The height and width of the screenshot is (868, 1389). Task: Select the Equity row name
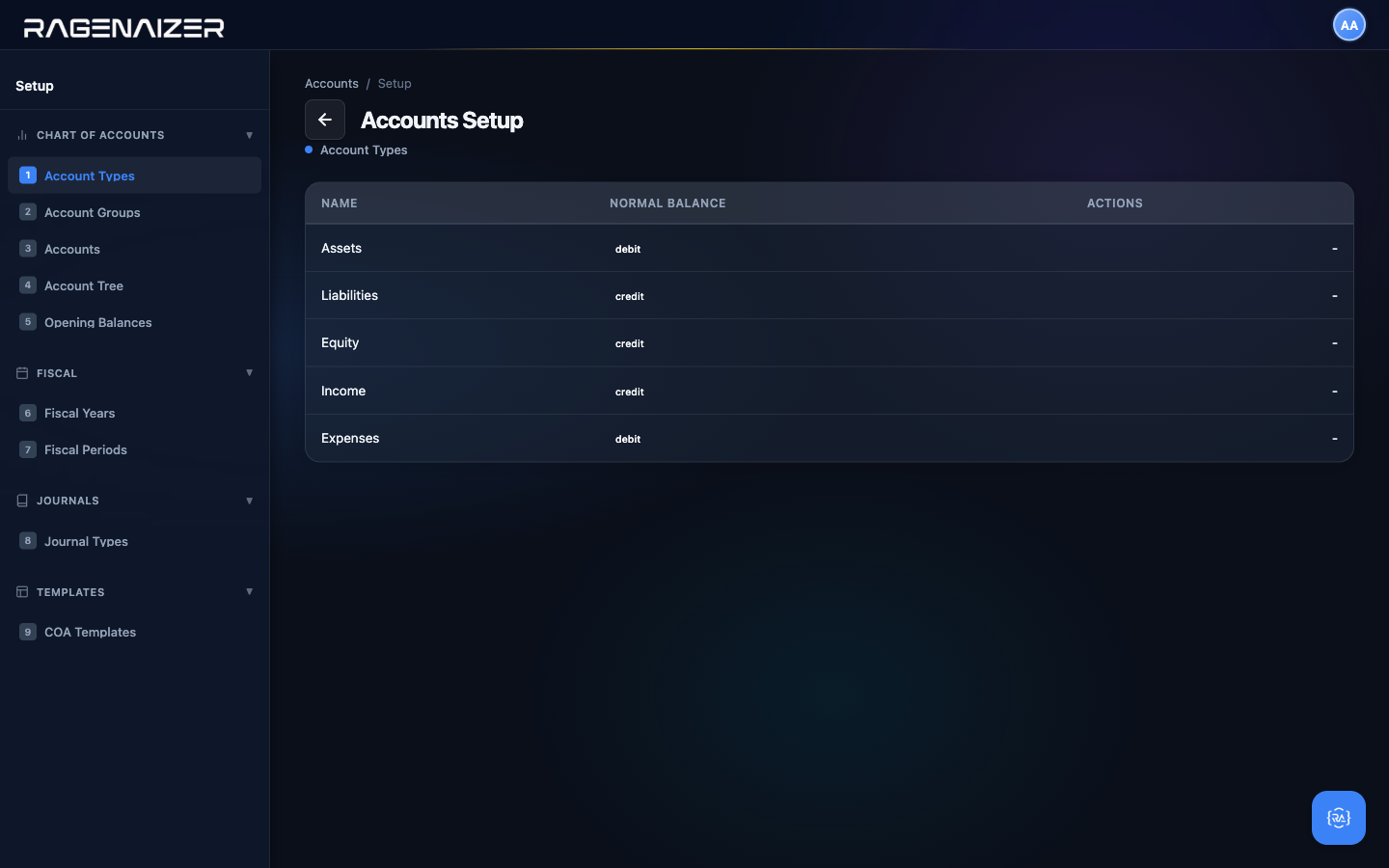click(x=340, y=342)
